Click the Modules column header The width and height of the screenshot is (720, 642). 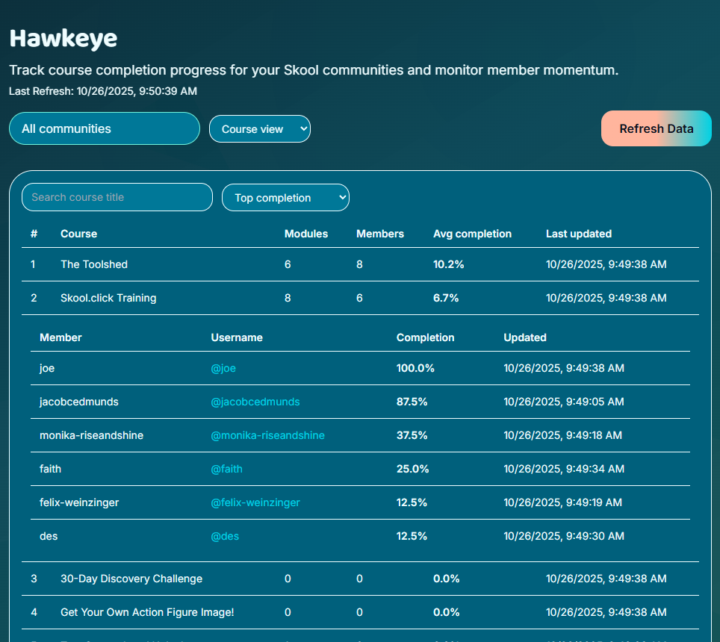coord(306,234)
